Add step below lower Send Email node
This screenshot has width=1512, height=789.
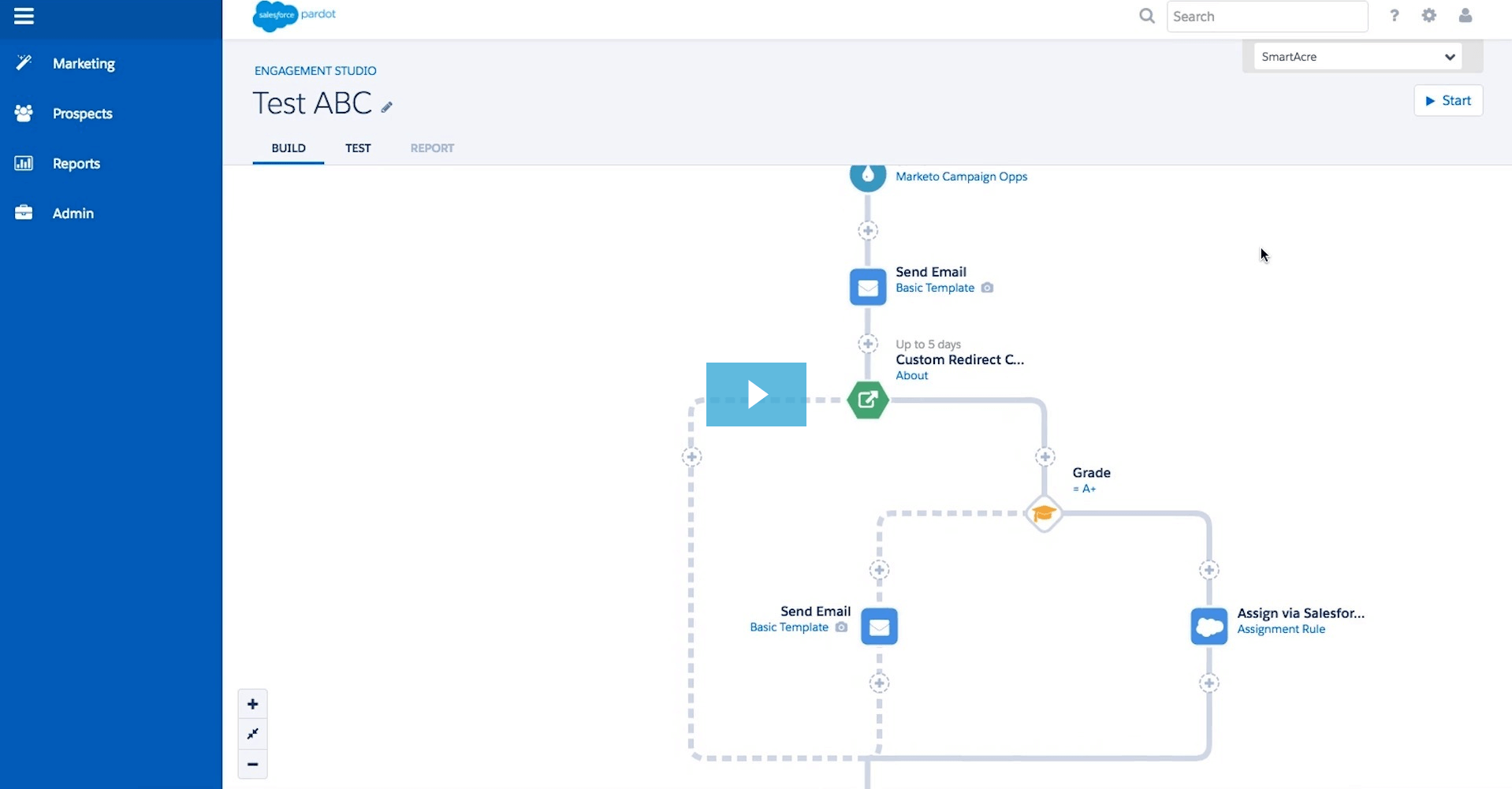879,683
